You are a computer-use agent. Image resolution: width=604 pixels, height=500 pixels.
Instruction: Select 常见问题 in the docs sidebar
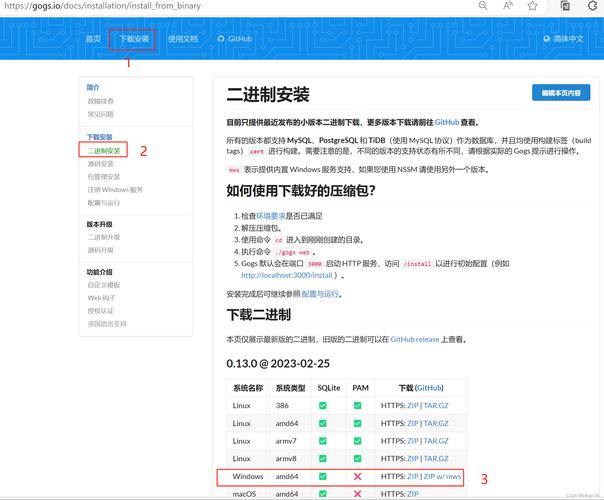[101, 114]
